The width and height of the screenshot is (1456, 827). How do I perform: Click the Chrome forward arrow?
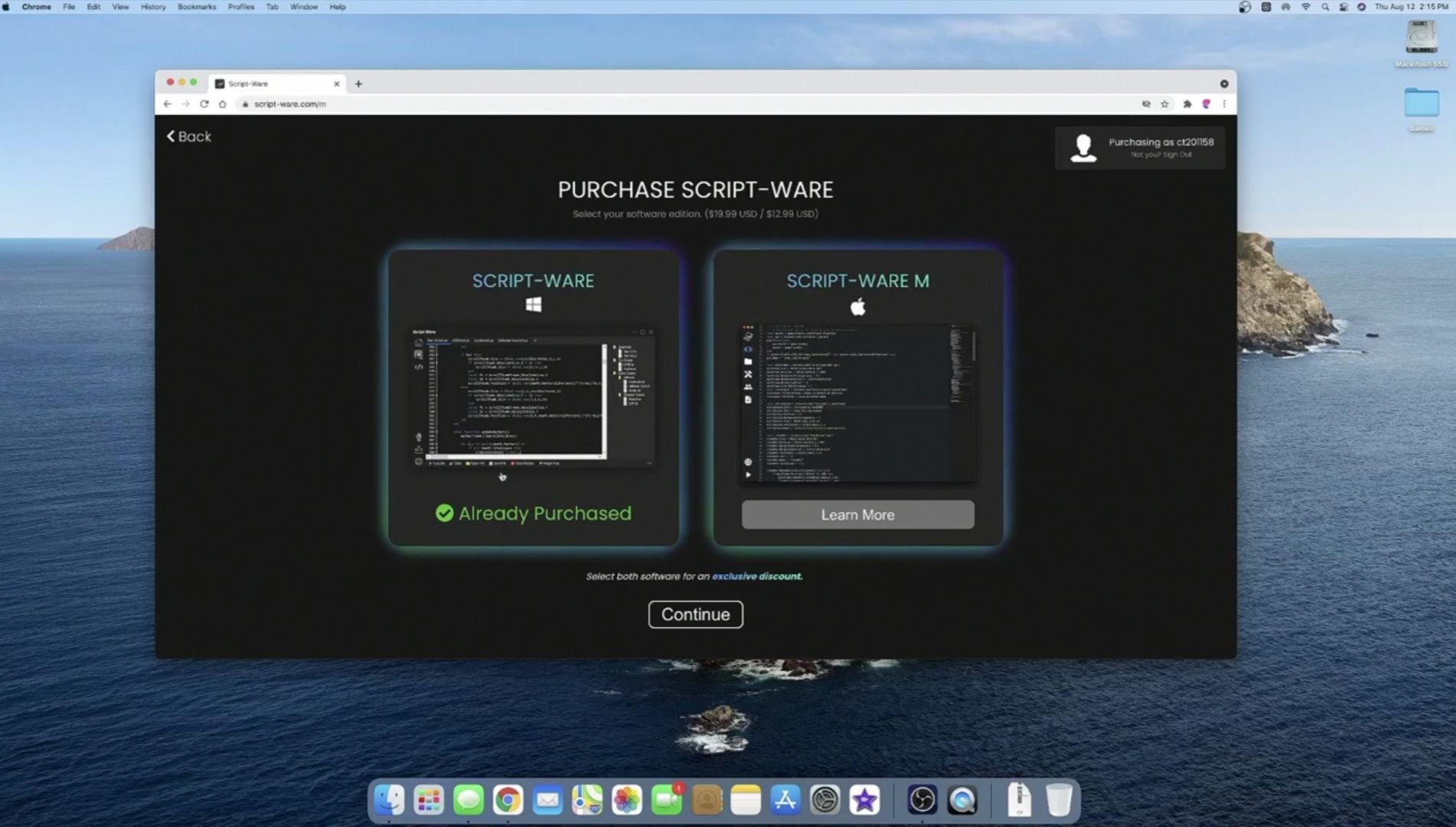(185, 104)
